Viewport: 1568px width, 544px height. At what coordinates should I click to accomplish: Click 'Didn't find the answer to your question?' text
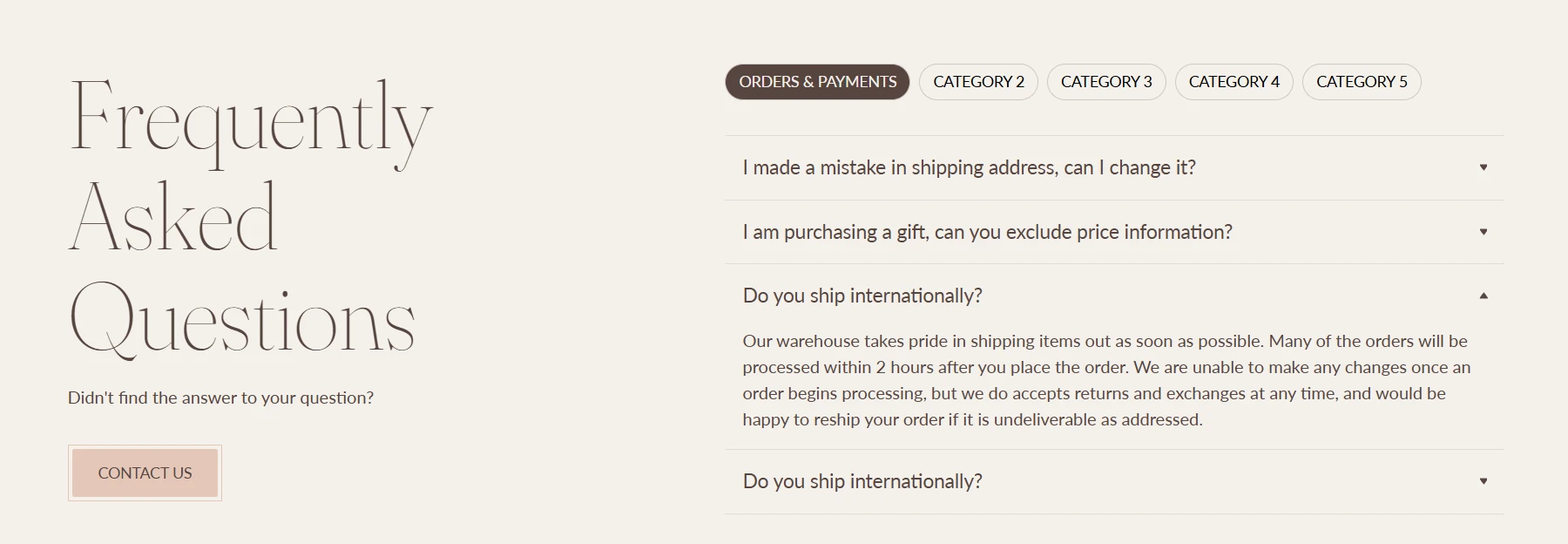[220, 398]
